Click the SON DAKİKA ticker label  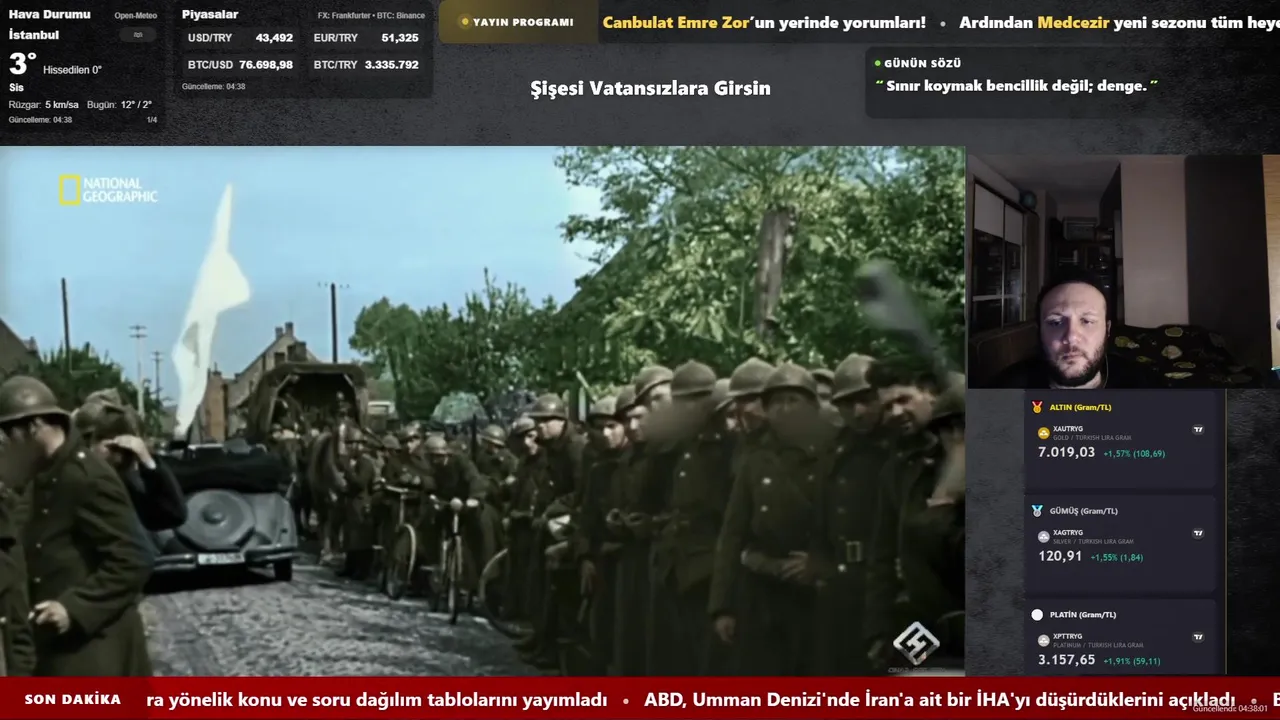click(73, 700)
